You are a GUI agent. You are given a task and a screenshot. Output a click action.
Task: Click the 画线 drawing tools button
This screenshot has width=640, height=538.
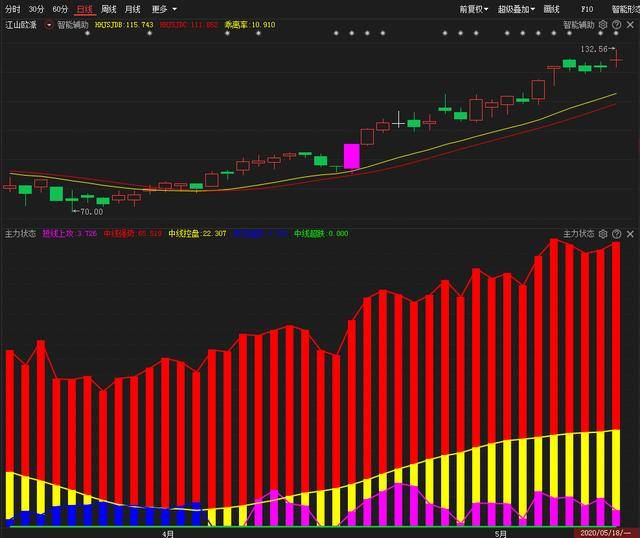(551, 8)
